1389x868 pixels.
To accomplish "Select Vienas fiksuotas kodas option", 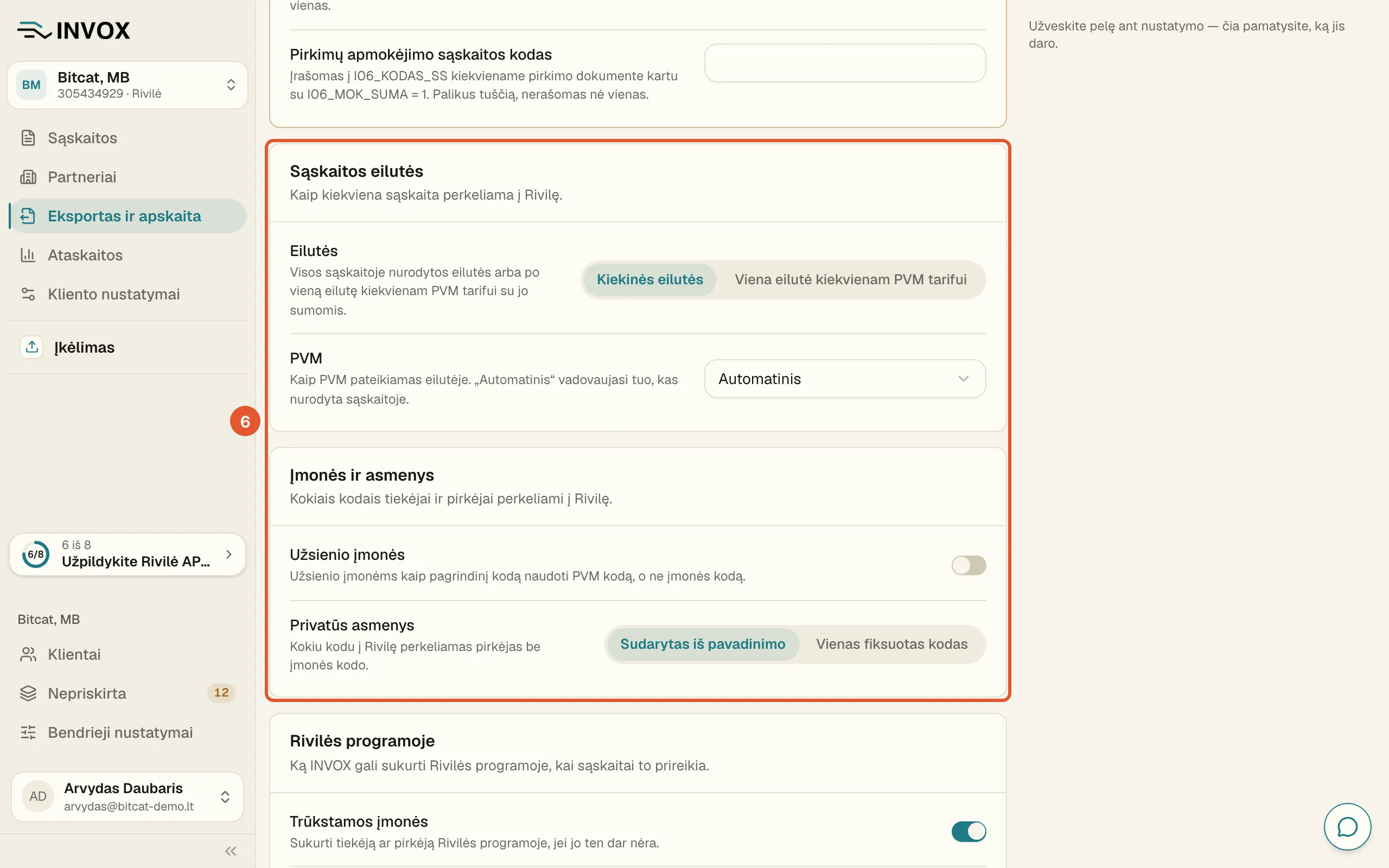I will tap(891, 644).
